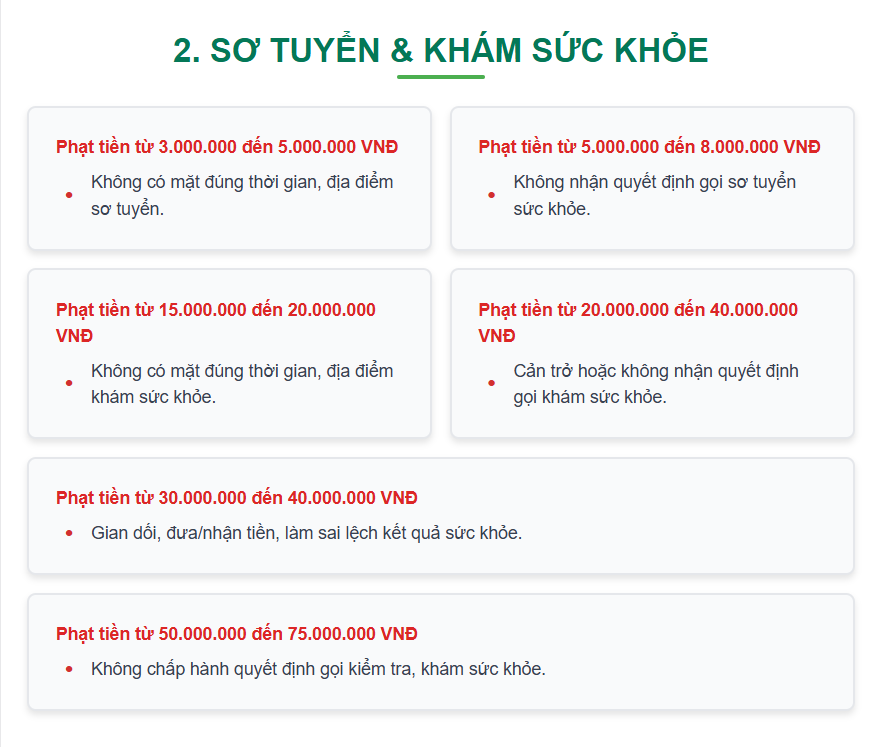
Task: Click the red bullet beside "Cản trở" text
Action: pyautogui.click(x=491, y=384)
